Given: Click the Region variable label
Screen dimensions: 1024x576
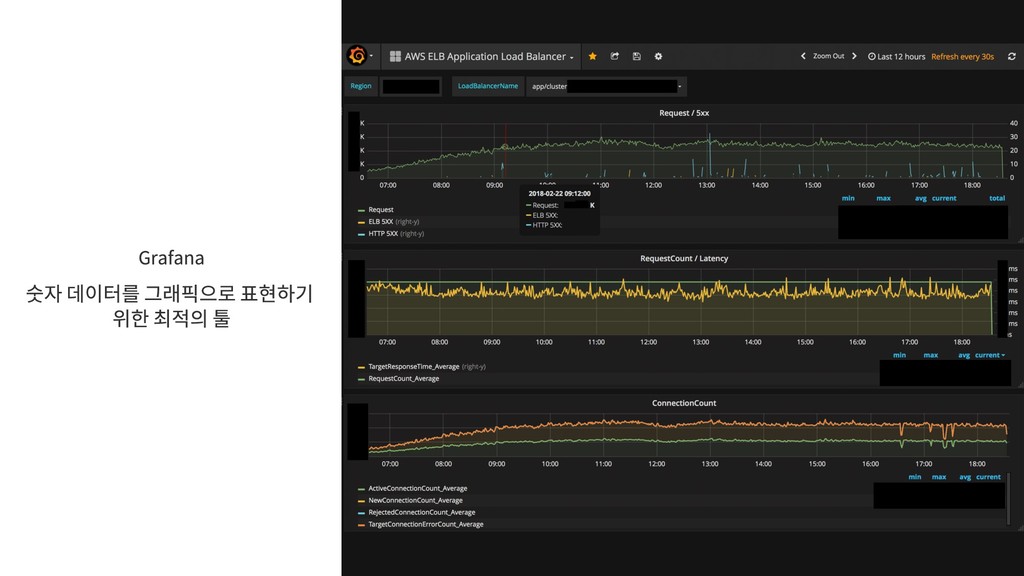Looking at the screenshot, I should click(360, 86).
